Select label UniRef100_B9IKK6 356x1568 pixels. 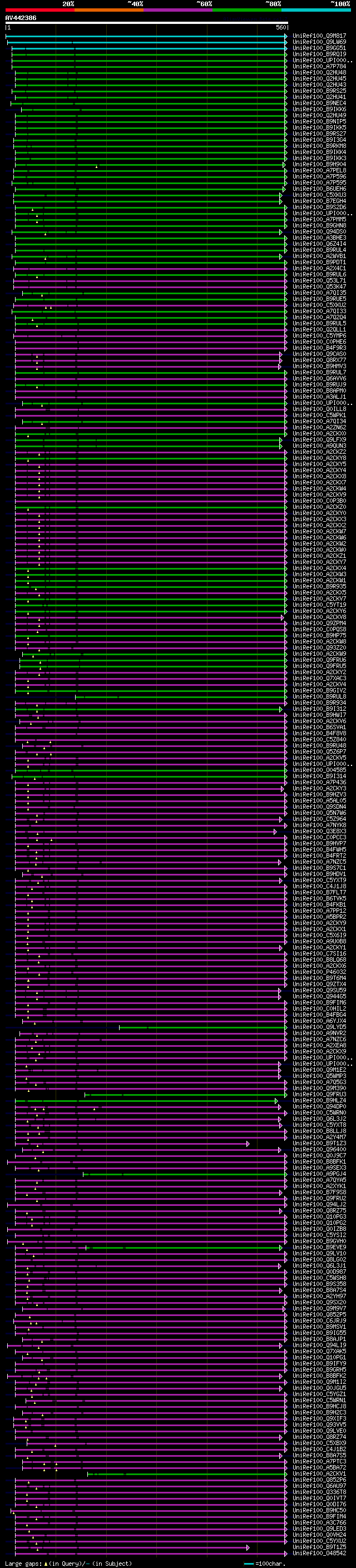coord(319,110)
